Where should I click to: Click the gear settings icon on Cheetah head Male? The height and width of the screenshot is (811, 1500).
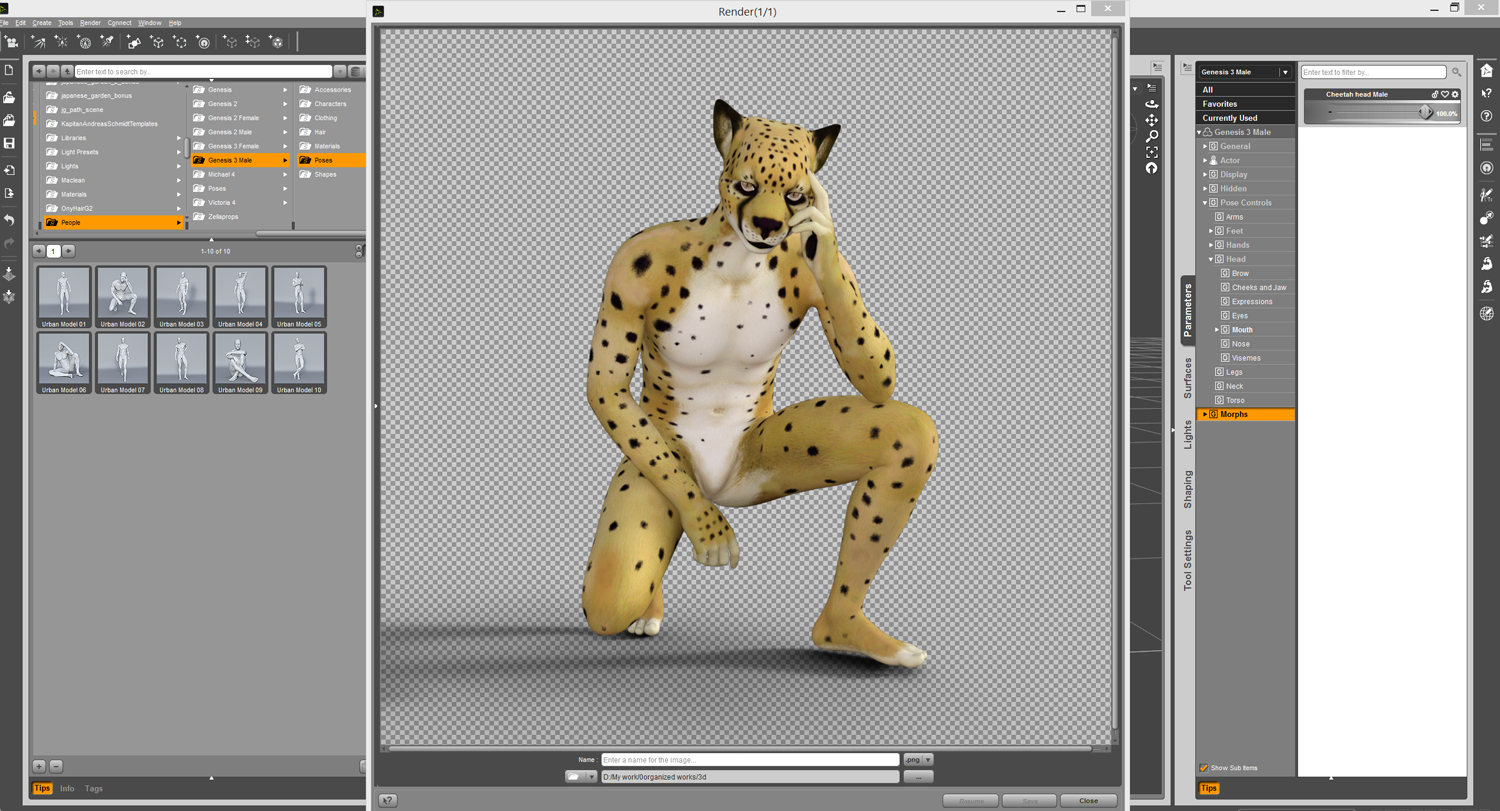pos(1455,95)
